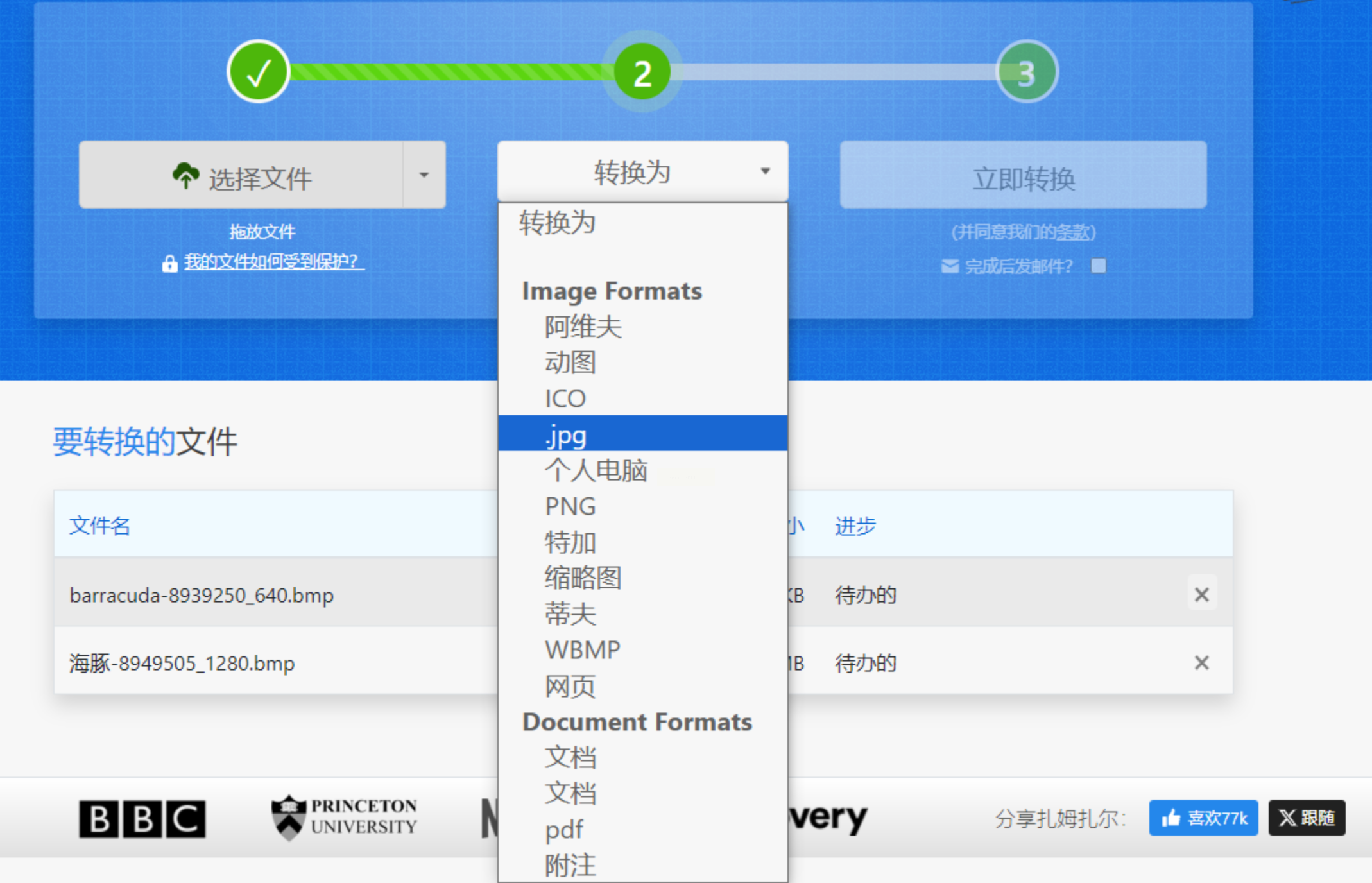Image resolution: width=1372 pixels, height=883 pixels.
Task: Remove the 海豚-8949505_1280.bmp file row
Action: pos(1201,662)
